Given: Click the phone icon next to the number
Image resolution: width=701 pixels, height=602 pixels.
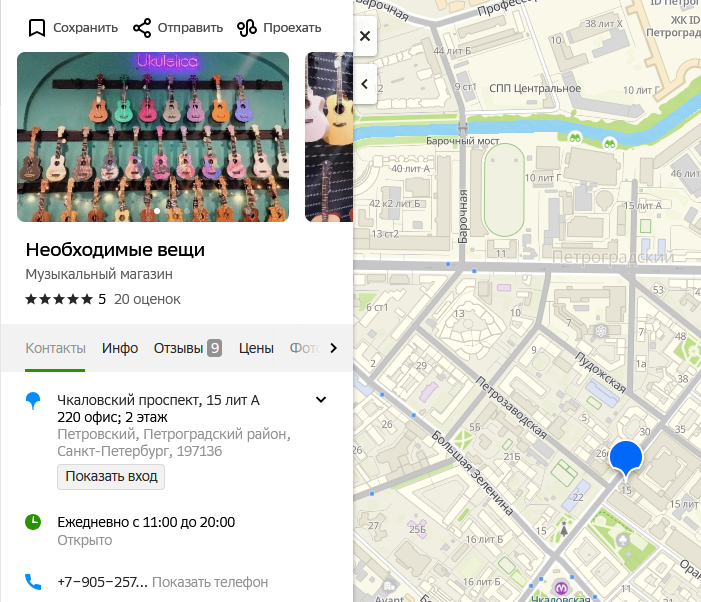Looking at the screenshot, I should 33,582.
